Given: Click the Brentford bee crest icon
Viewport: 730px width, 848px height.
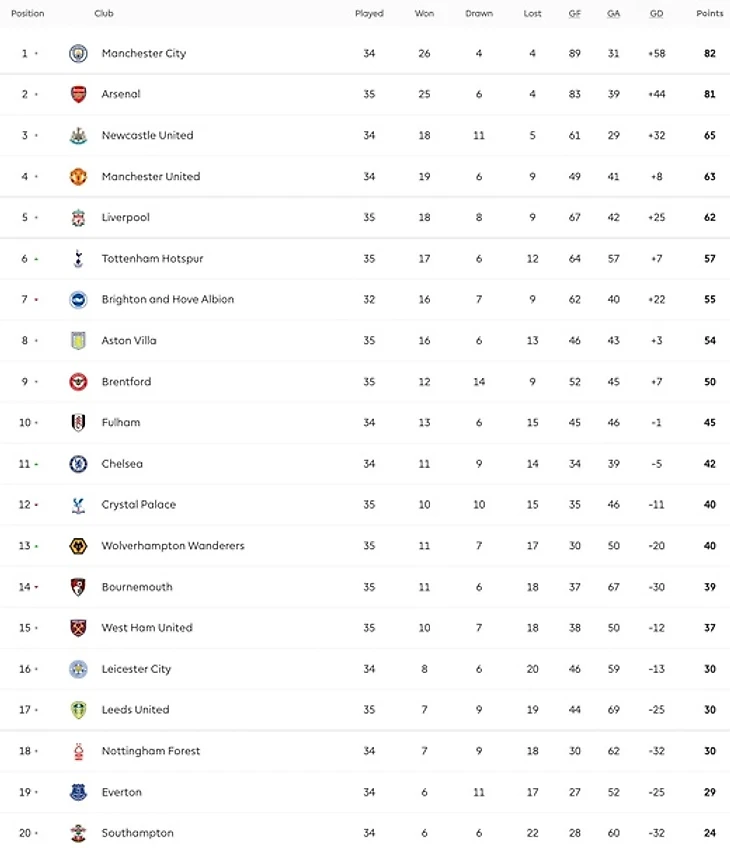Looking at the screenshot, I should tap(78, 381).
